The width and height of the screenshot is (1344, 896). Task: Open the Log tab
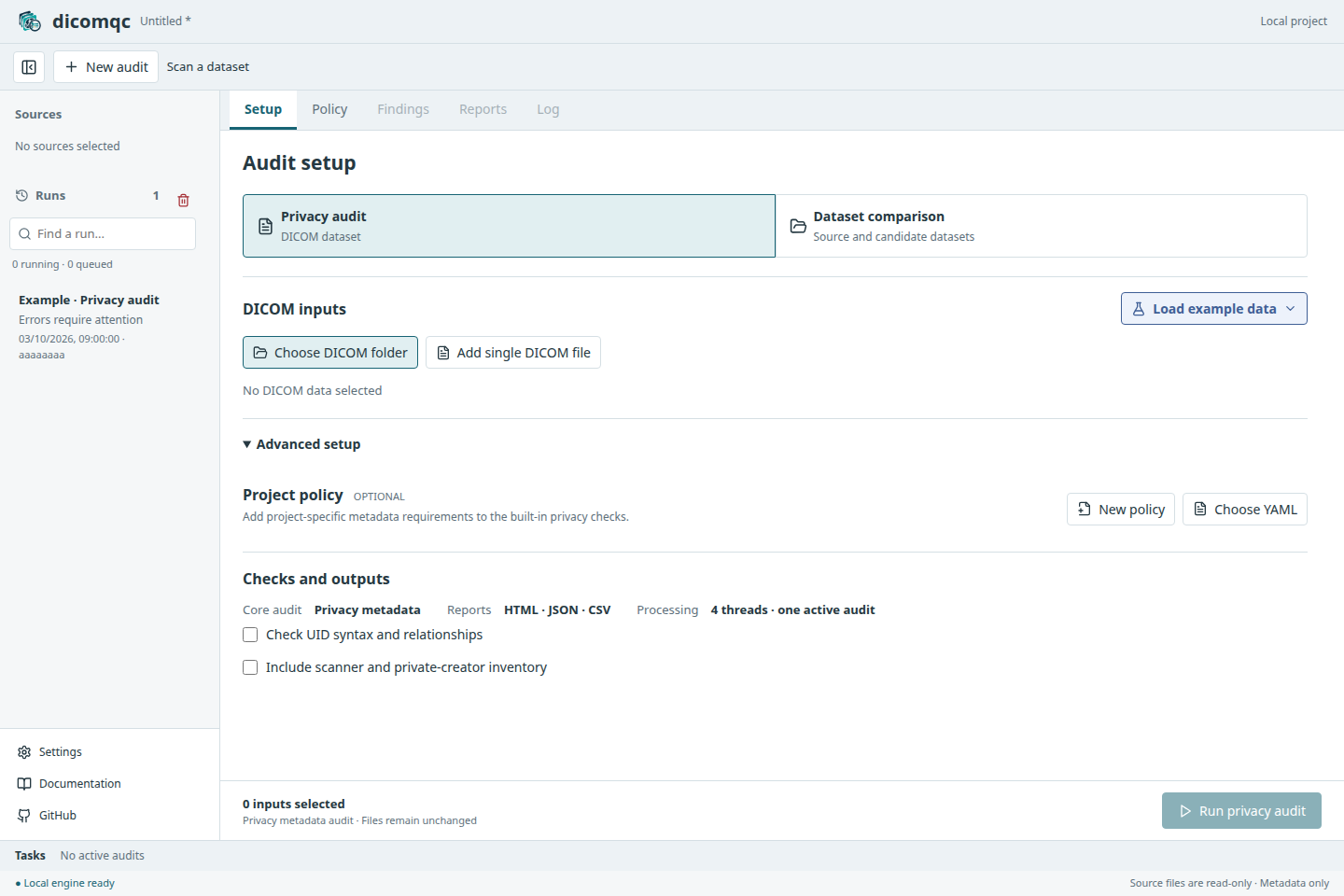point(548,110)
